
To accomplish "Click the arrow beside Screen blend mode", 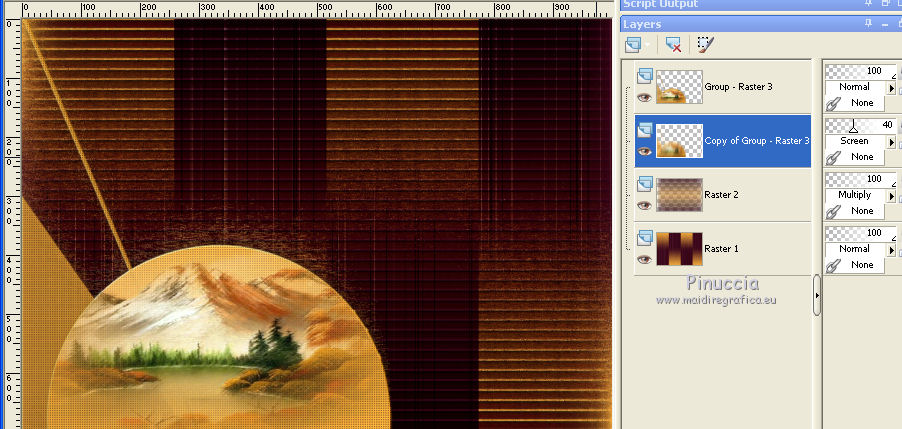I will [x=892, y=142].
